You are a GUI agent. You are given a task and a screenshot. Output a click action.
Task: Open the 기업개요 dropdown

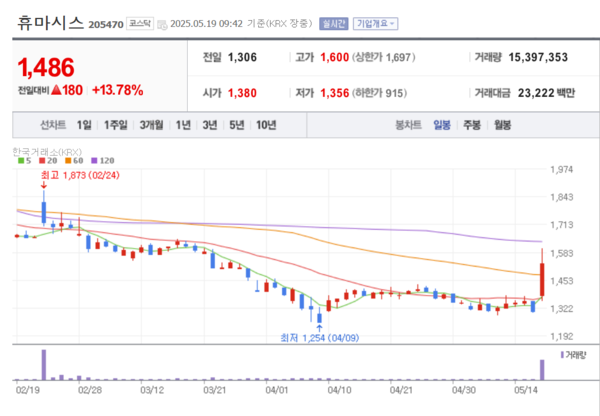(375, 24)
